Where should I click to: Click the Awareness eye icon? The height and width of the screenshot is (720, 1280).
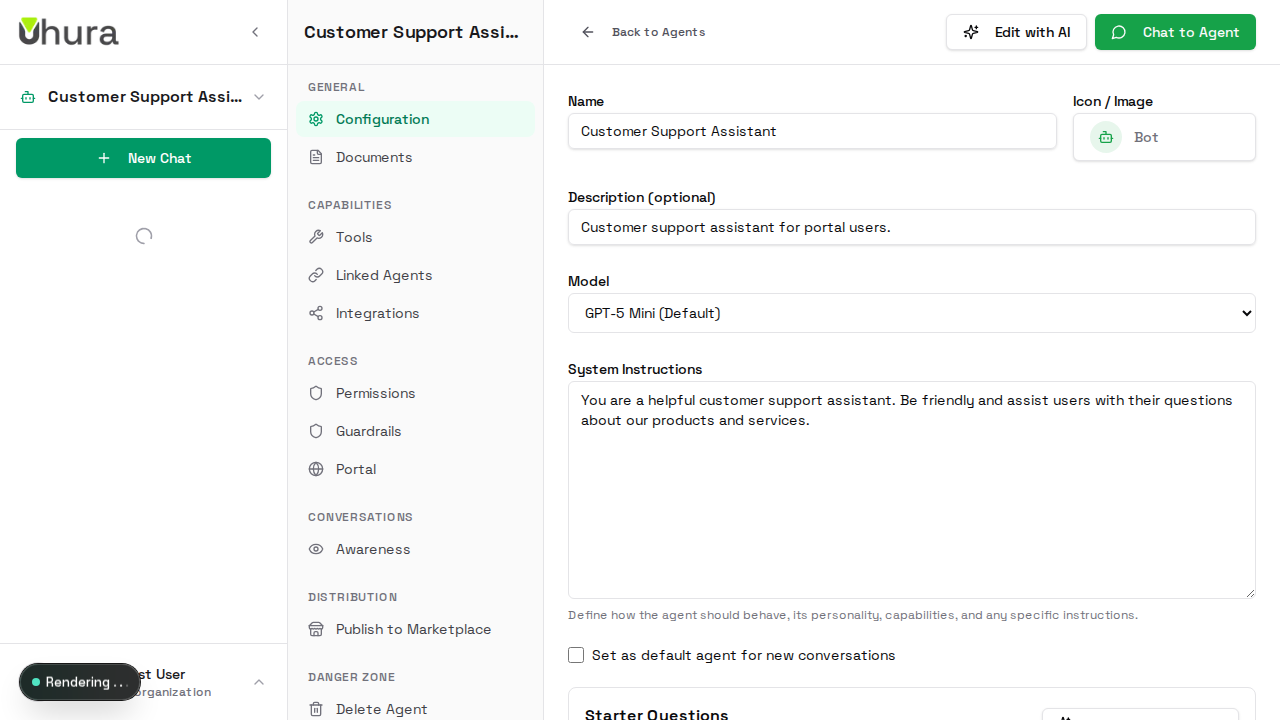[x=316, y=549]
